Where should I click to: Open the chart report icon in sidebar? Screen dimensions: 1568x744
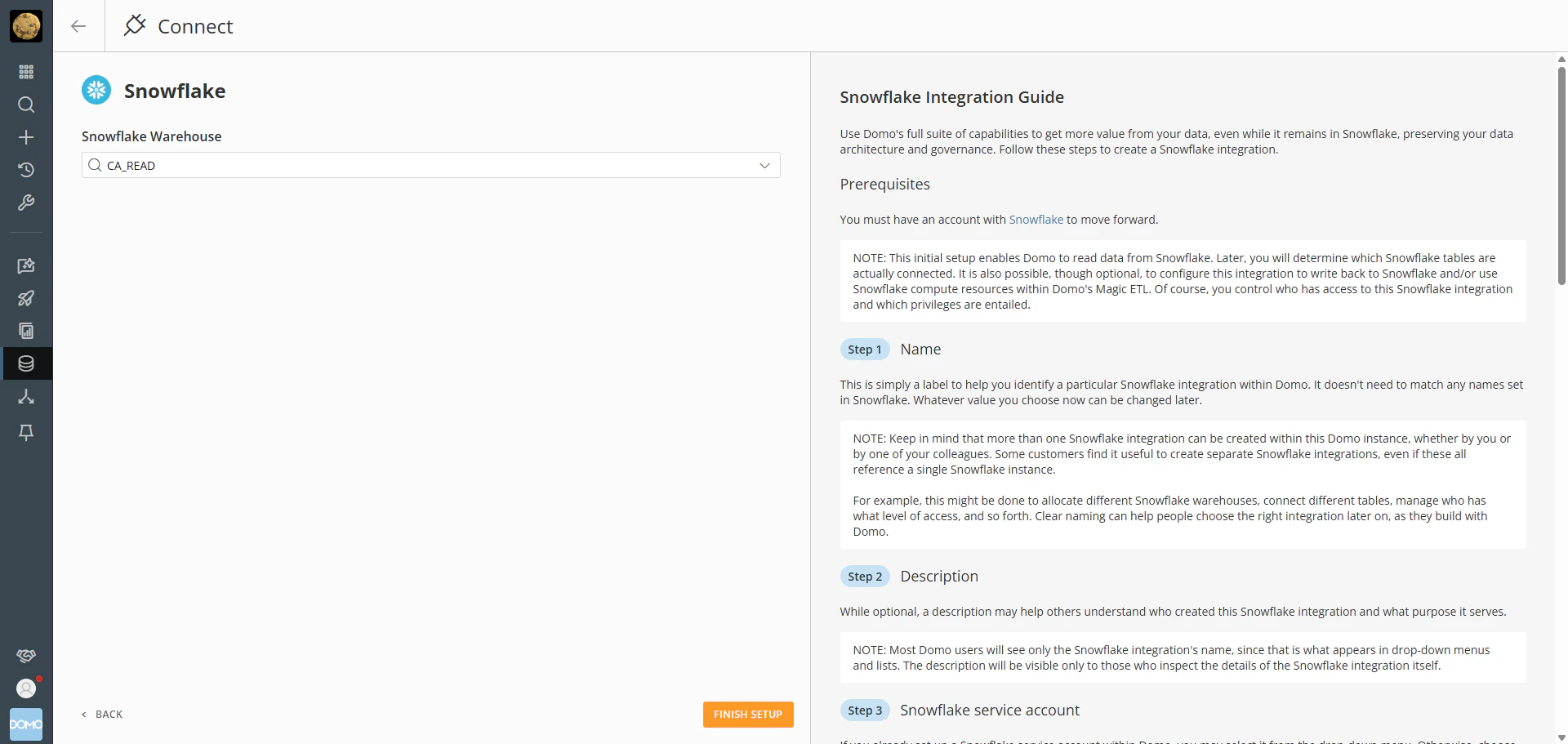tap(26, 331)
